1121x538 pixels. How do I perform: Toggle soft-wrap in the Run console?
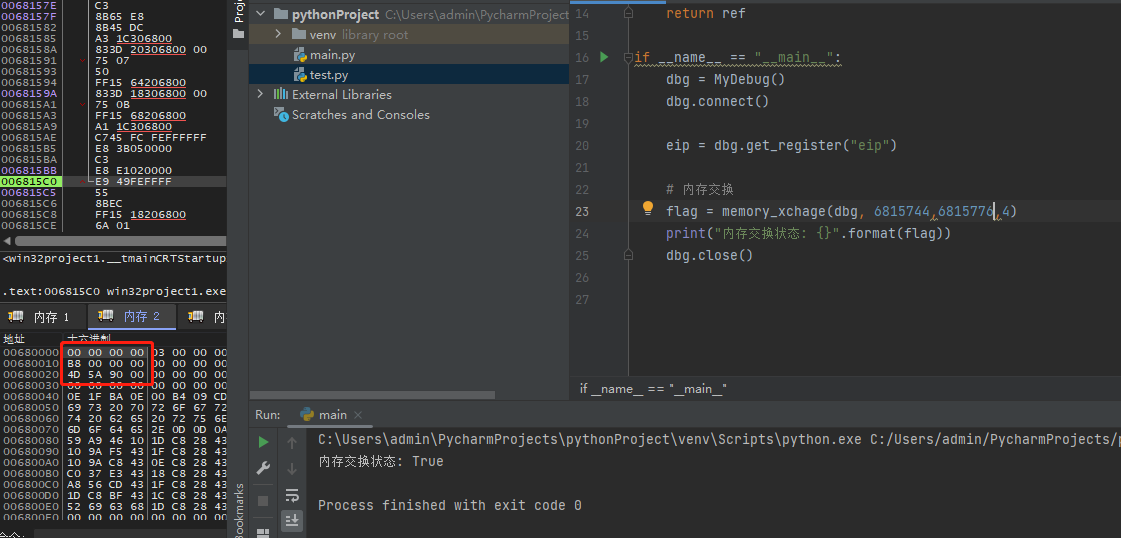(292, 495)
